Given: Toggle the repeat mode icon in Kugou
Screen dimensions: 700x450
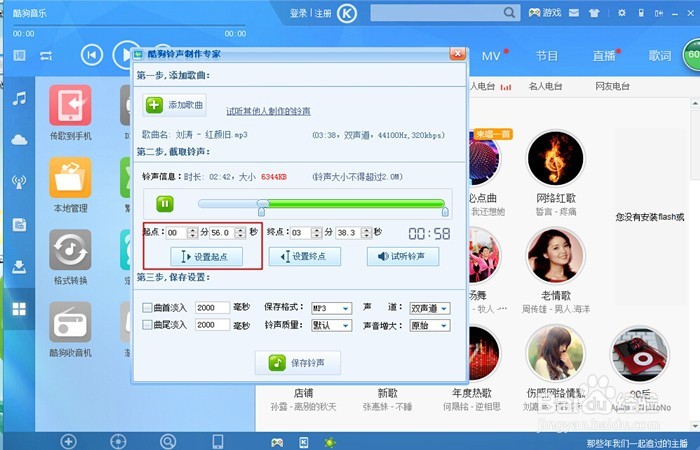Looking at the screenshot, I should 46,56.
